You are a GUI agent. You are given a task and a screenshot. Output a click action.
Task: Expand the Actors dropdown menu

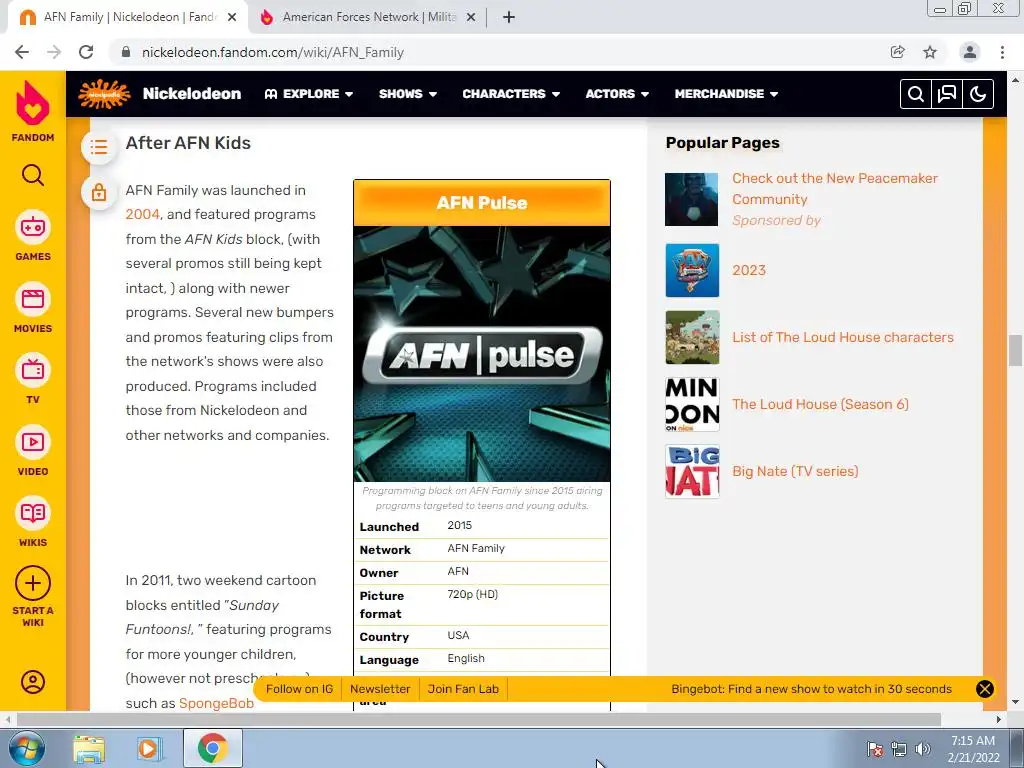click(x=617, y=94)
